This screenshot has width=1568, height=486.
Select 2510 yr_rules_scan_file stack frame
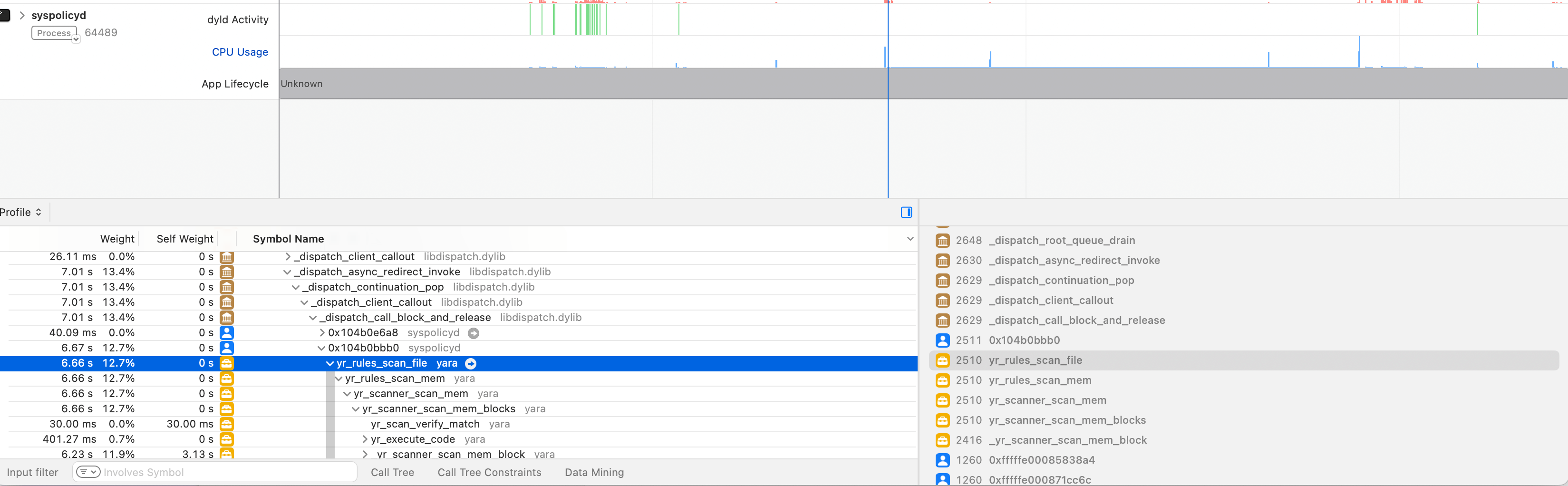1244,360
